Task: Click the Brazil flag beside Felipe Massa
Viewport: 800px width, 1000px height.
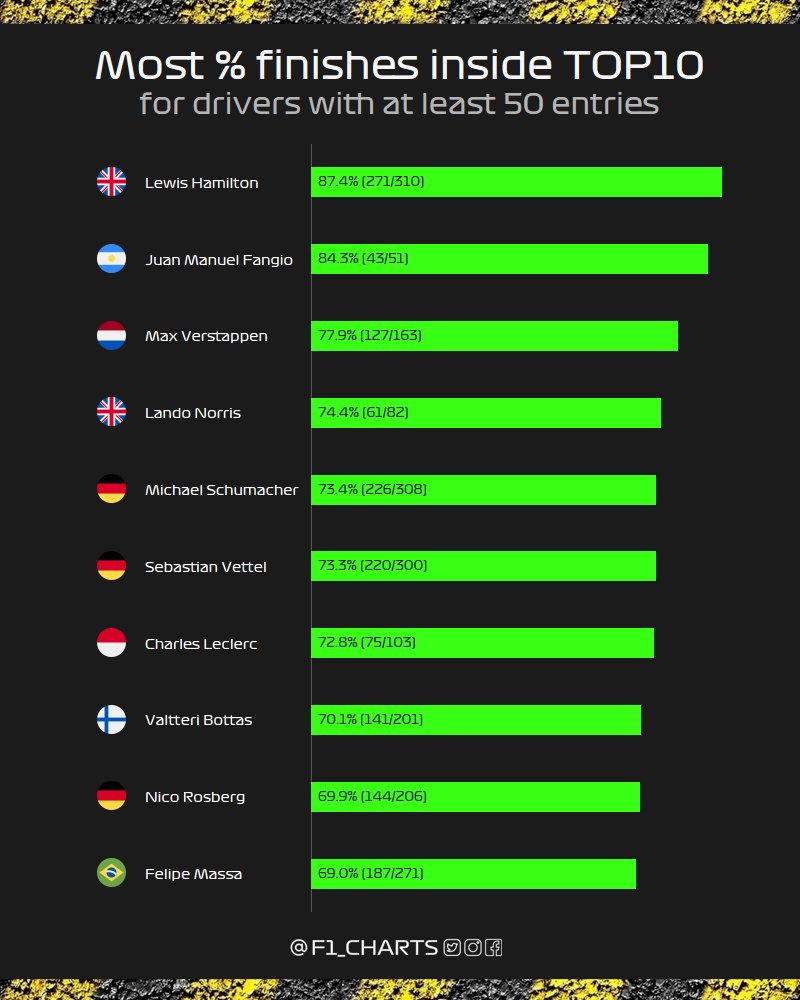Action: coord(111,873)
